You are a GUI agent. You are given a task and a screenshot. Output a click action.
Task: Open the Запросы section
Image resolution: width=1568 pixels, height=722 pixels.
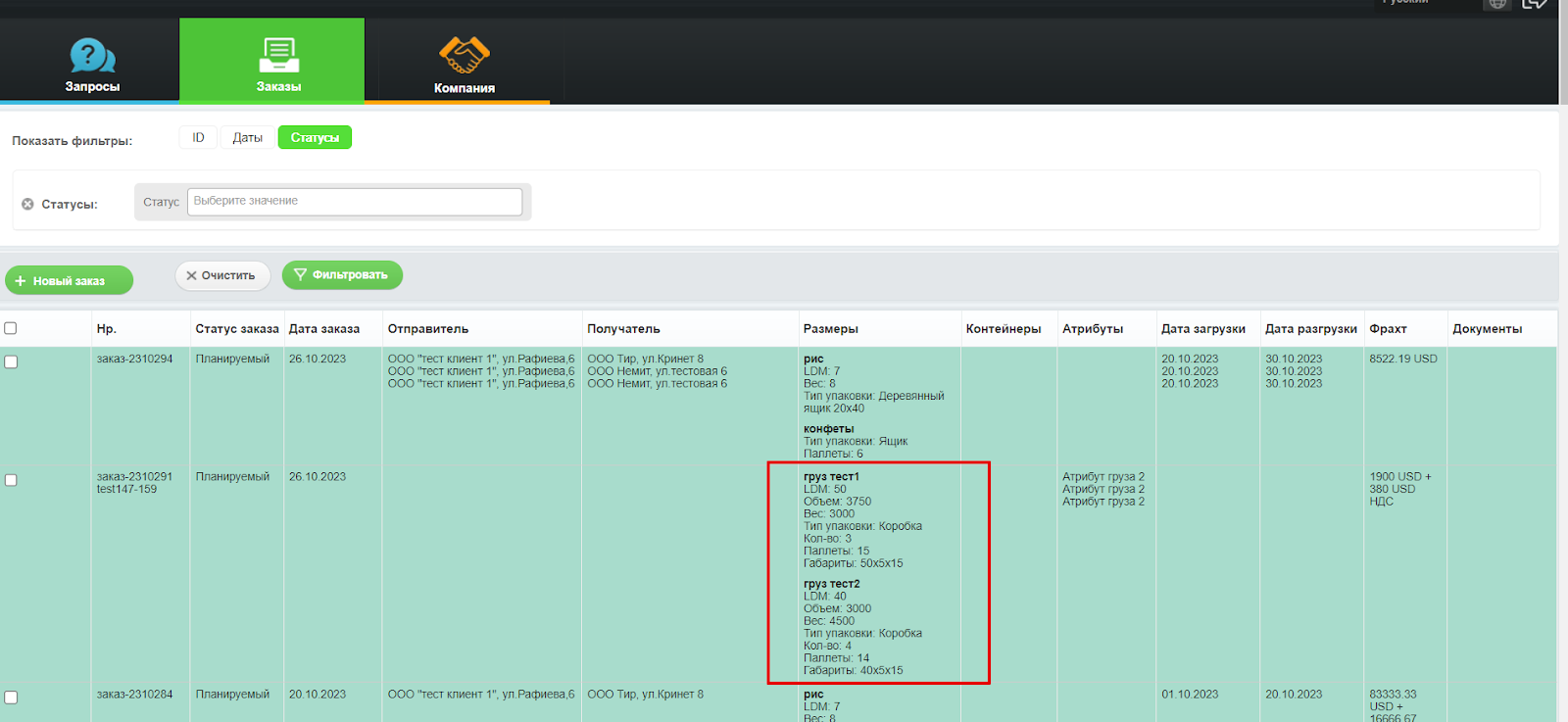point(92,61)
